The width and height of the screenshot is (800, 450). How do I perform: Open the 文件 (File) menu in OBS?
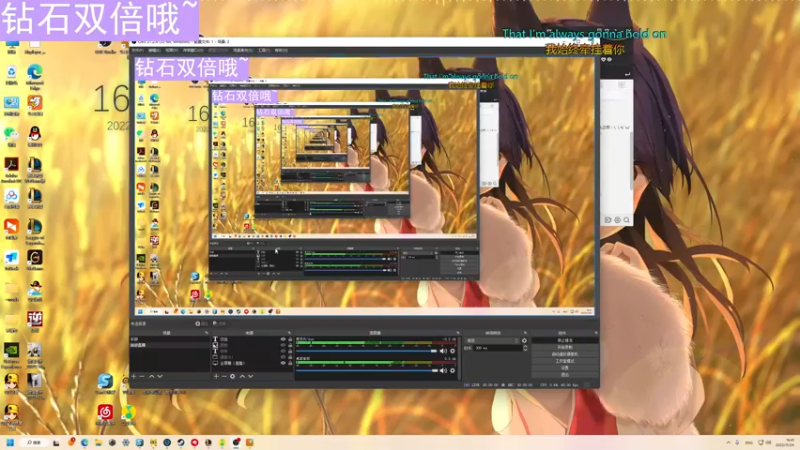coord(137,50)
